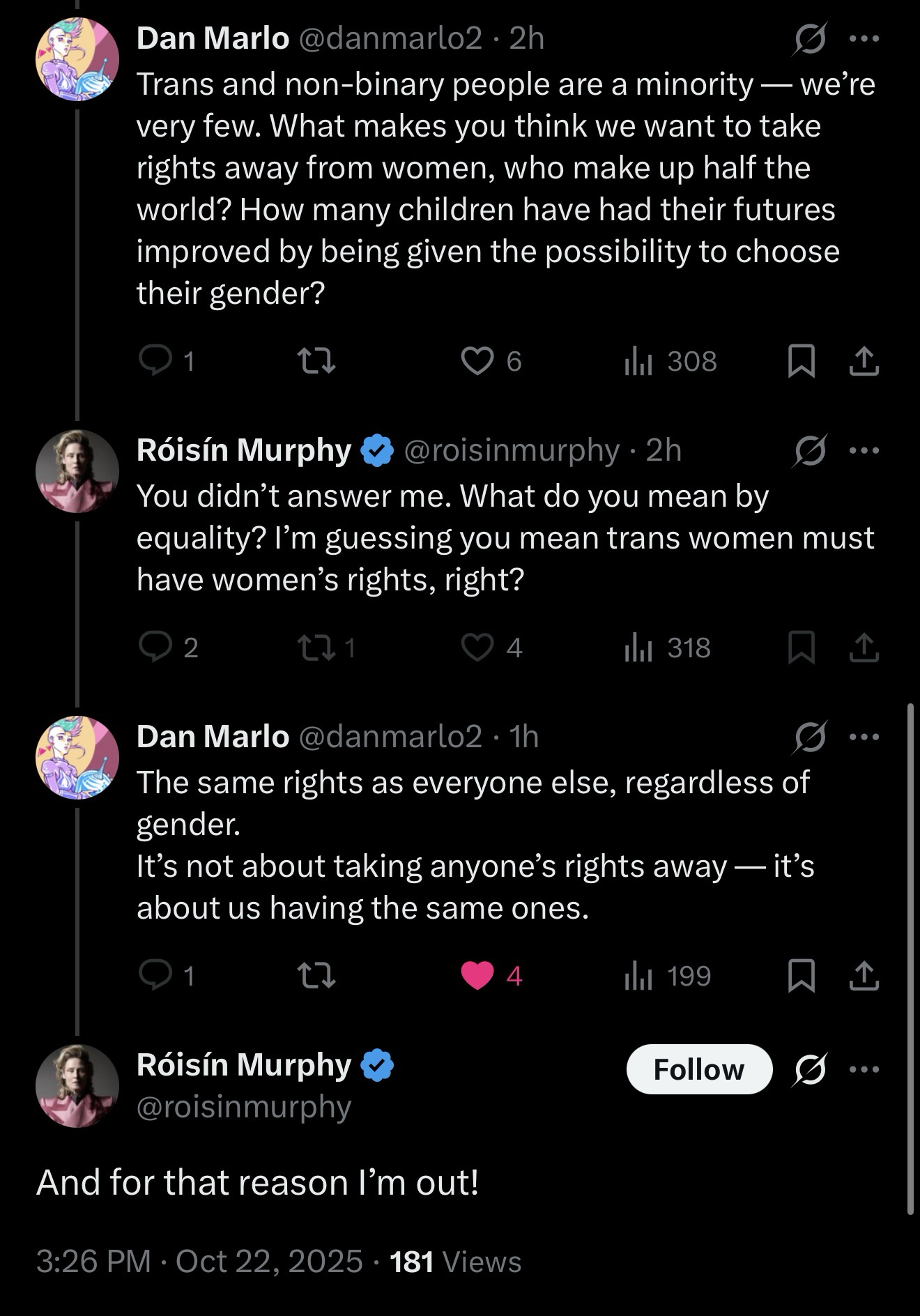The height and width of the screenshot is (1316, 920).
Task: Share Dan Marlo's same rights tweet
Action: 864,975
